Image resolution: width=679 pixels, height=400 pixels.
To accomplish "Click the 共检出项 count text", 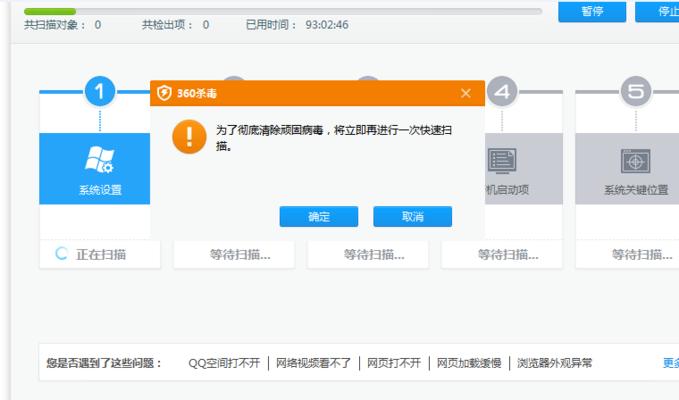I will [175, 25].
